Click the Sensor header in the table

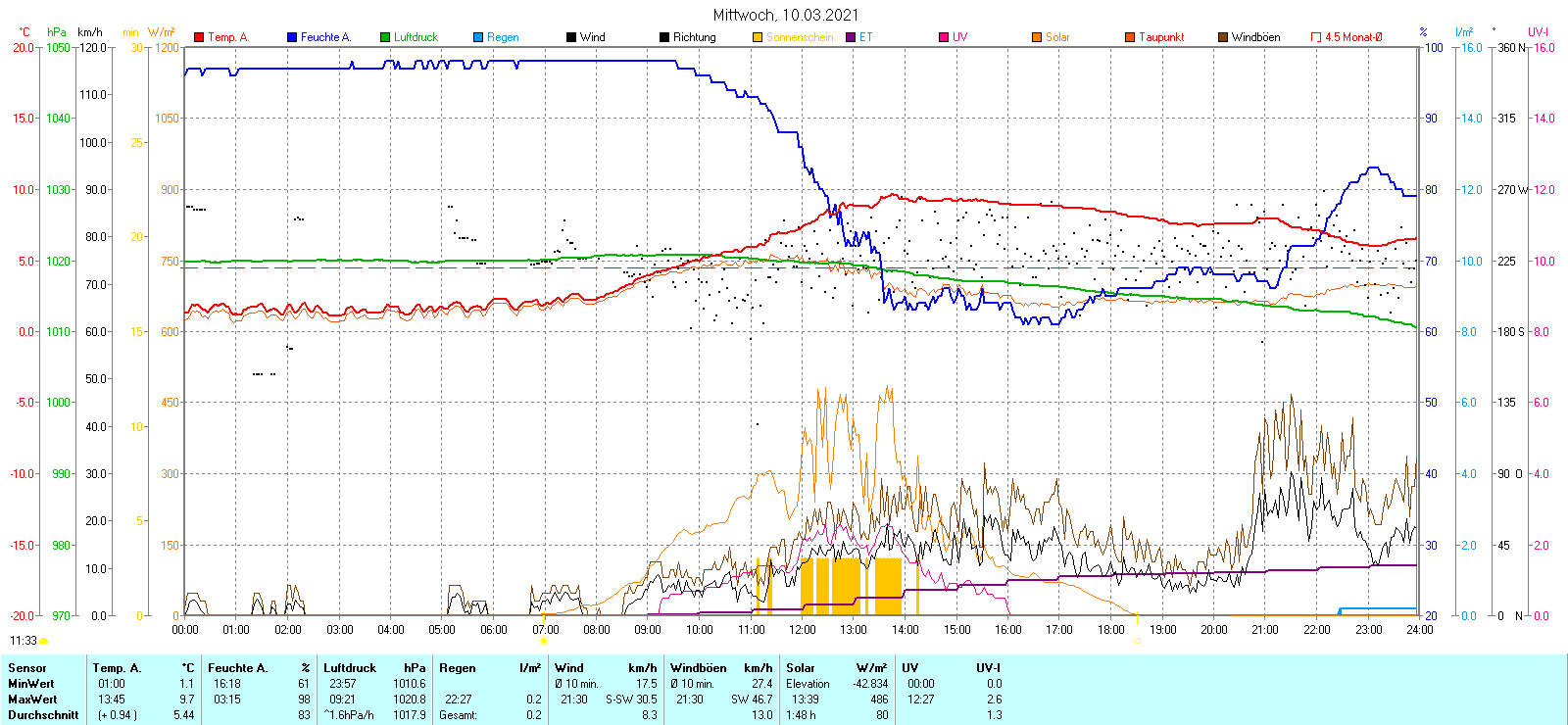(26, 668)
